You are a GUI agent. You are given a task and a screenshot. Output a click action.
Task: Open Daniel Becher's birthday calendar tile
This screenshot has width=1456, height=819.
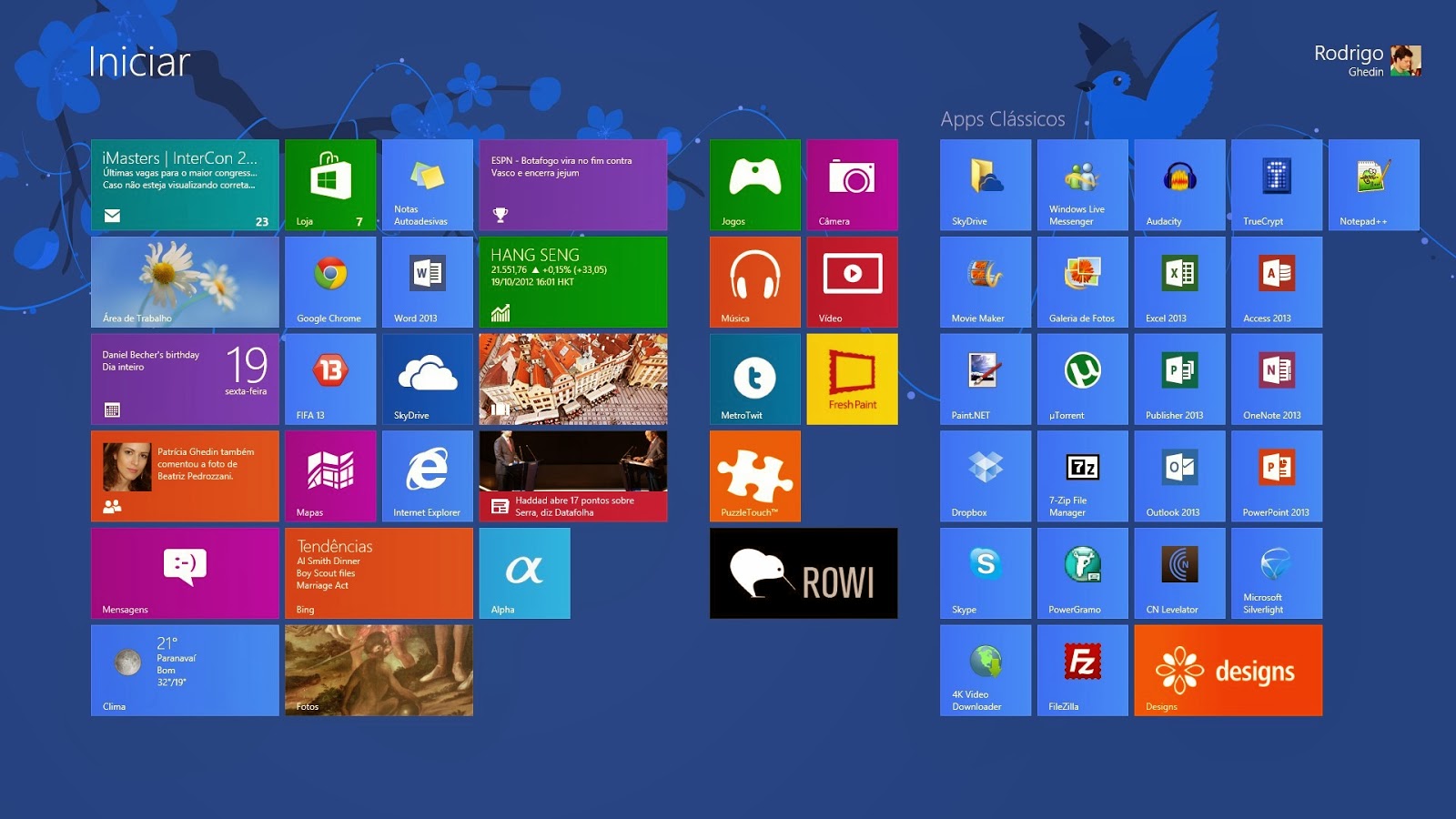point(185,379)
